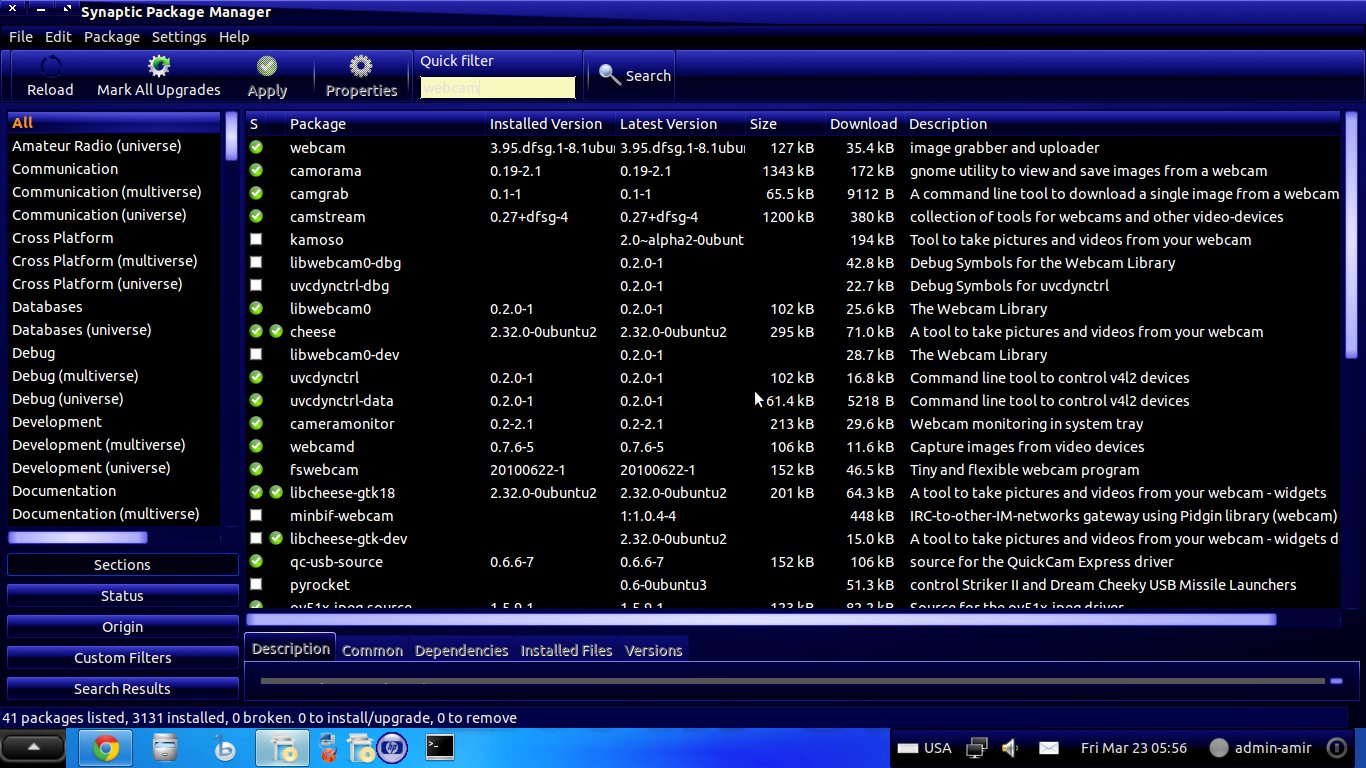Mark the libwebcam0-dbg status checkbox
1366x768 pixels.
pyautogui.click(x=256, y=262)
